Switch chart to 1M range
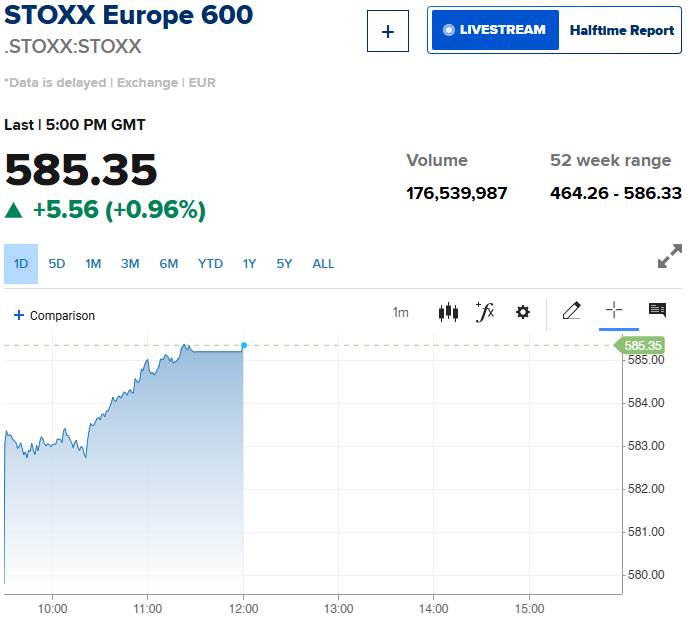 [x=93, y=264]
